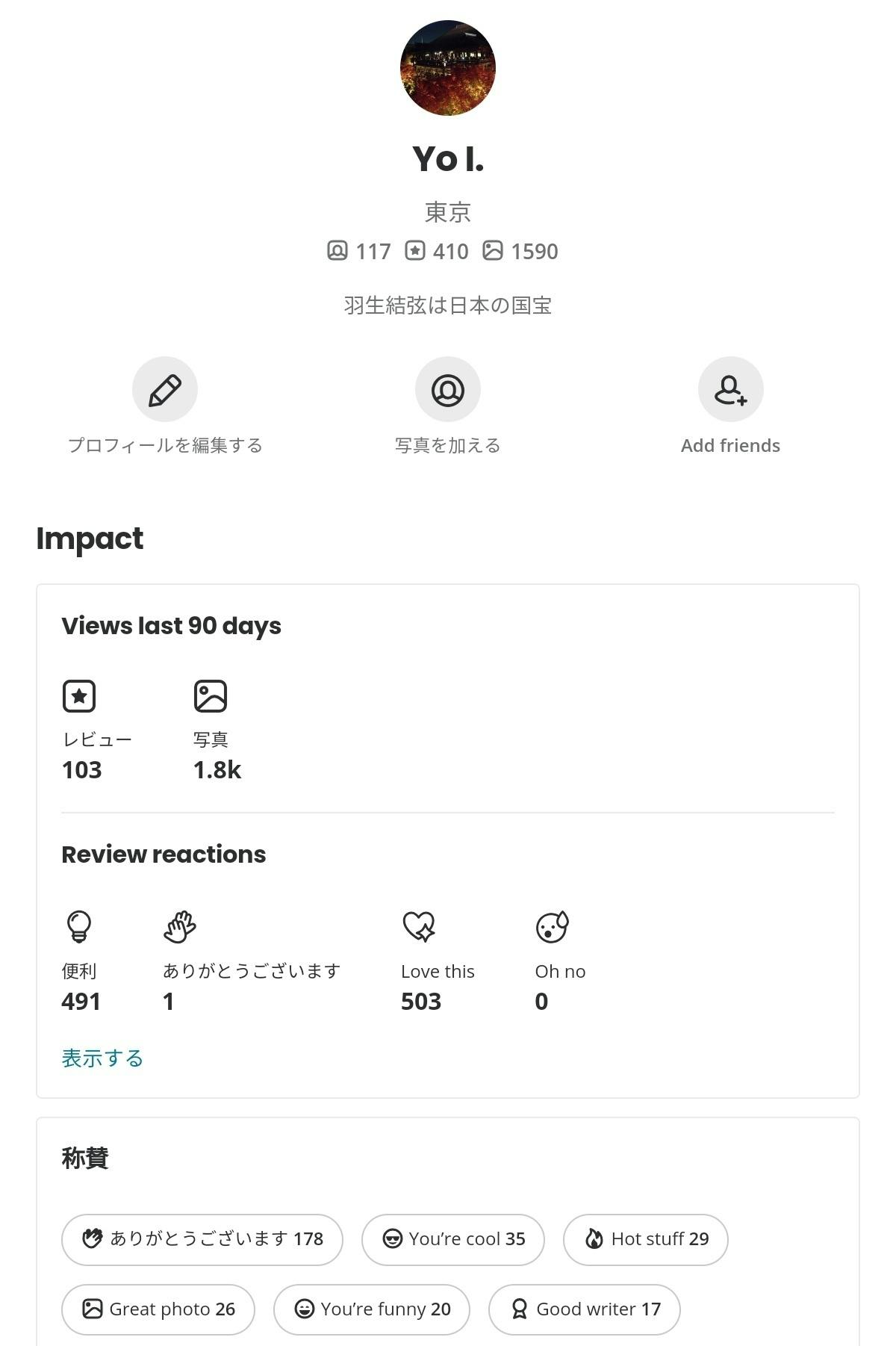Image resolution: width=896 pixels, height=1346 pixels.
Task: Select the ありがとうございます 178 compliment chip
Action: [x=202, y=1239]
